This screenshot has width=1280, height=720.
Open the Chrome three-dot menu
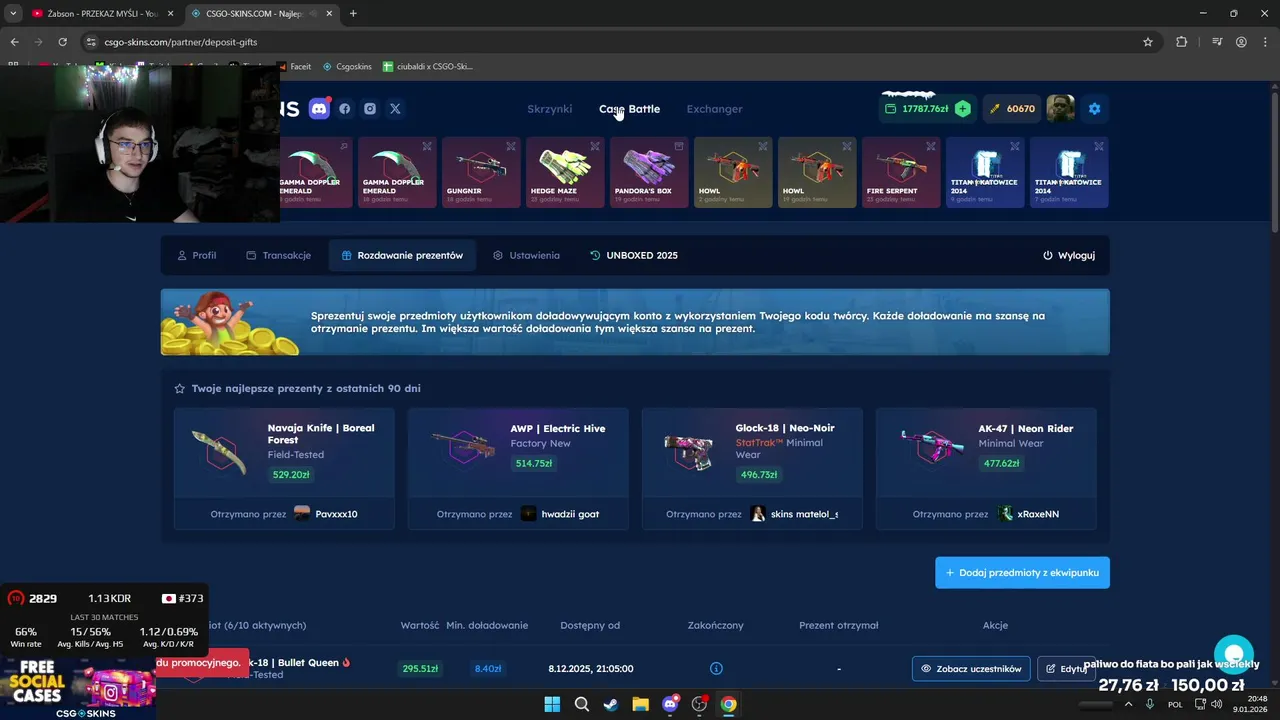tap(1265, 42)
